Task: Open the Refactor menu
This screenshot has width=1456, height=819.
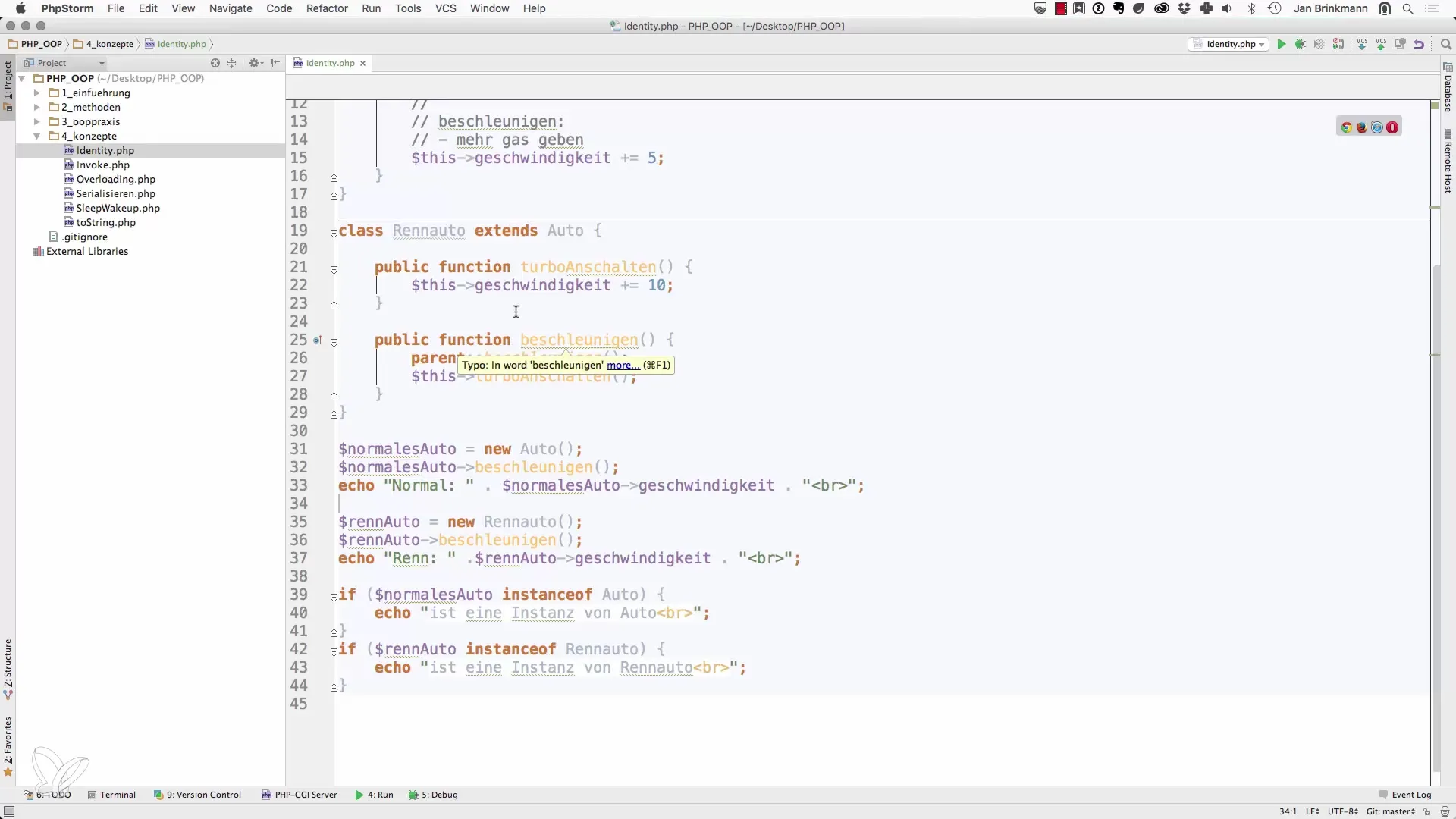Action: click(327, 8)
